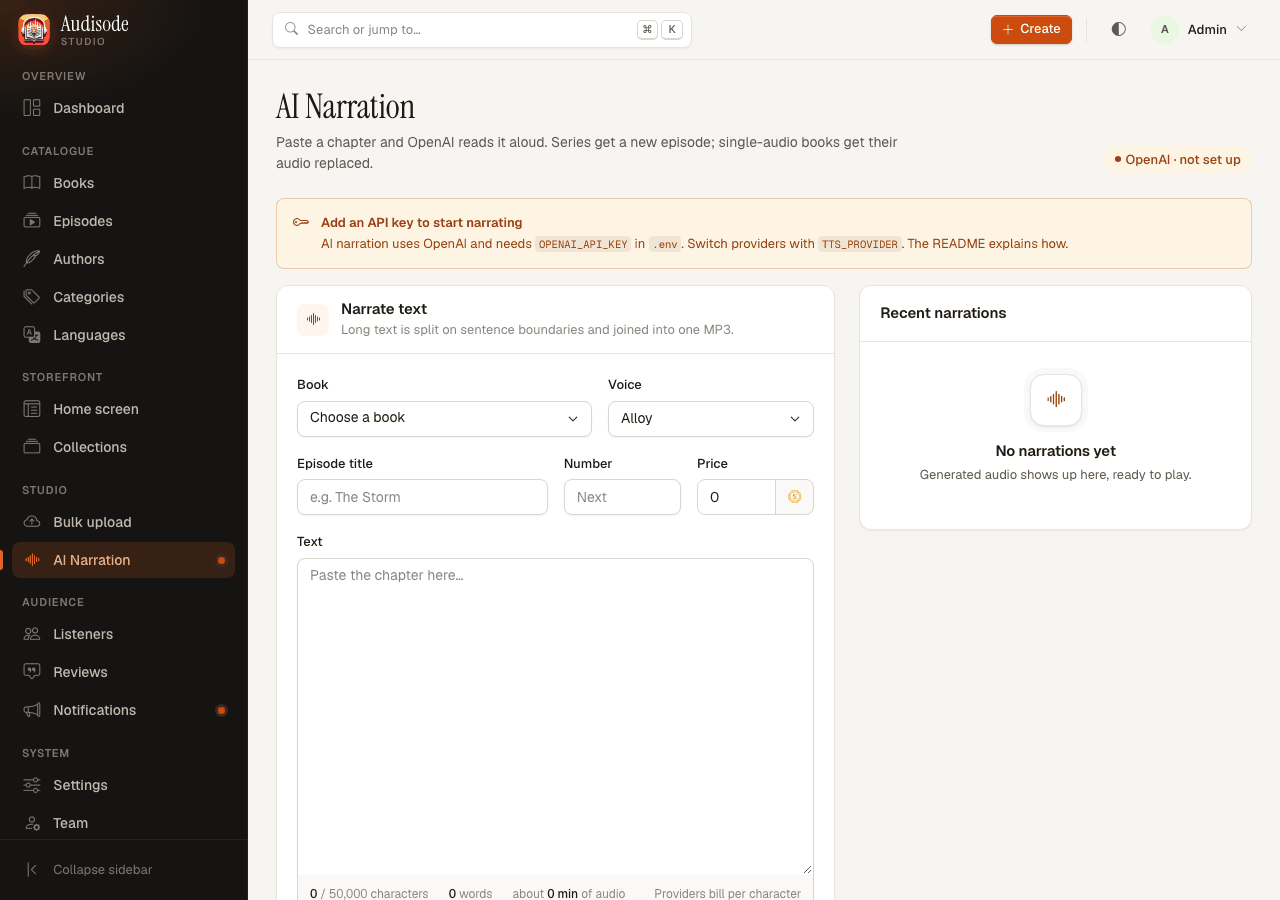The image size is (1280, 900).
Task: Click the coin icon beside Price
Action: tap(795, 497)
